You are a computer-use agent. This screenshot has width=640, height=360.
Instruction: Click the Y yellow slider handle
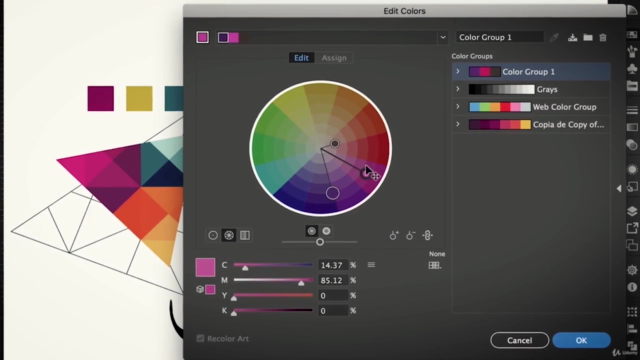[x=234, y=298]
